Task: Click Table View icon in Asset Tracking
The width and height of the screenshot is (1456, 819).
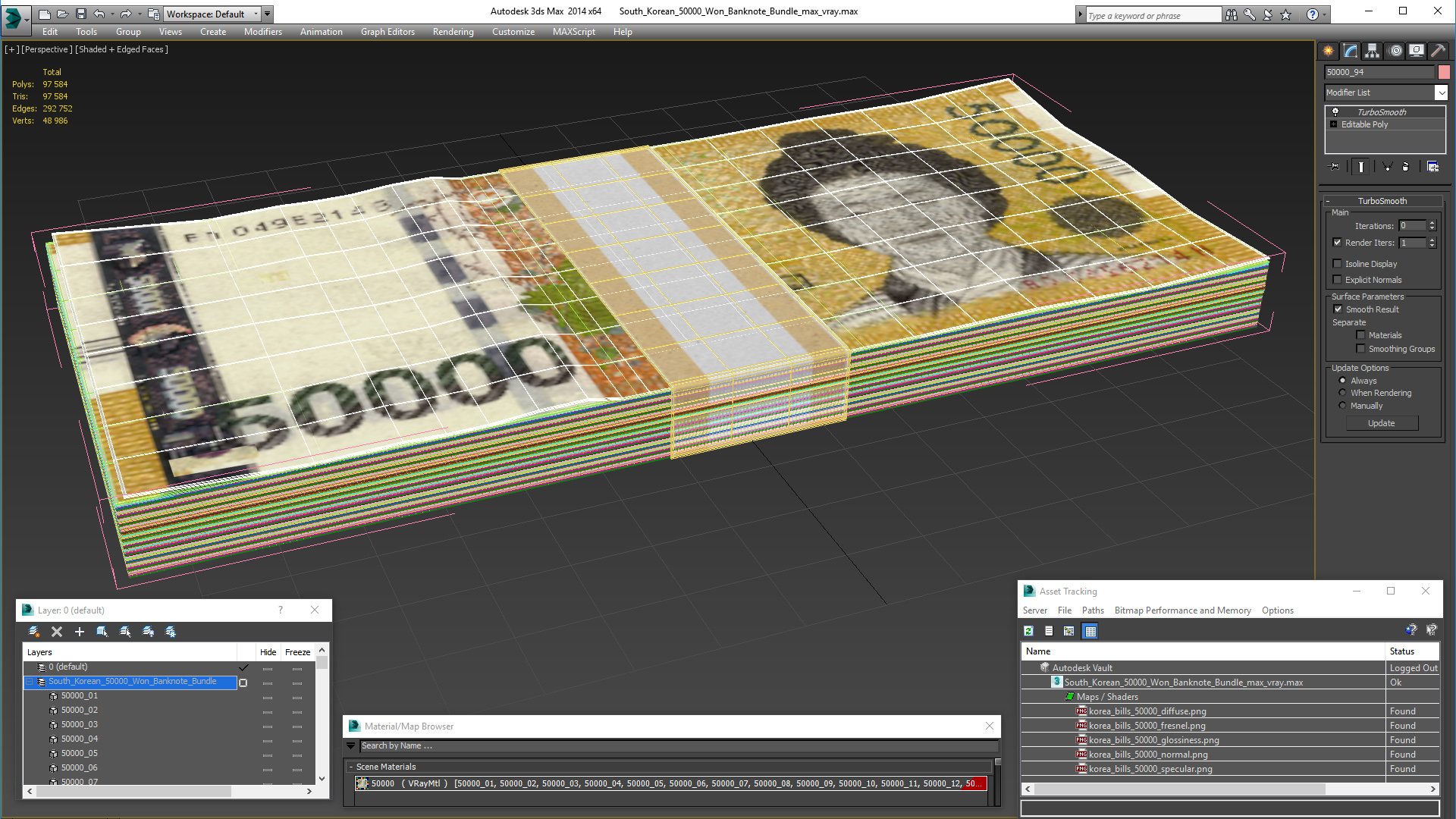Action: pos(1090,631)
